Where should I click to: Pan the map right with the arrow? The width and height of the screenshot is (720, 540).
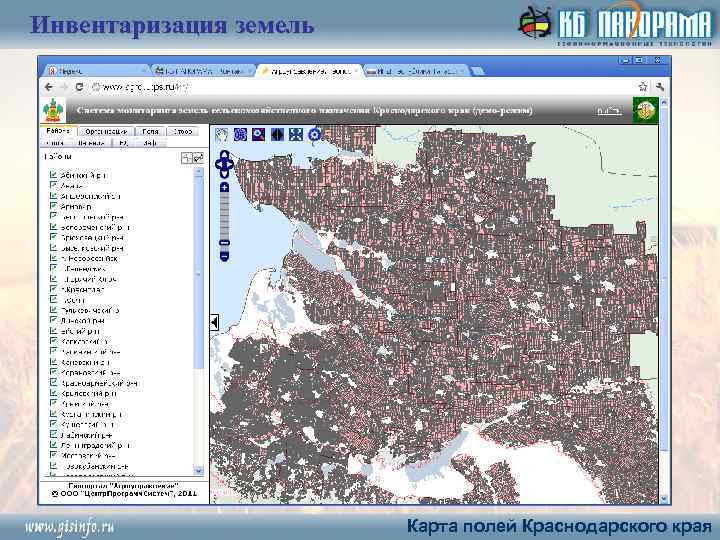230,164
